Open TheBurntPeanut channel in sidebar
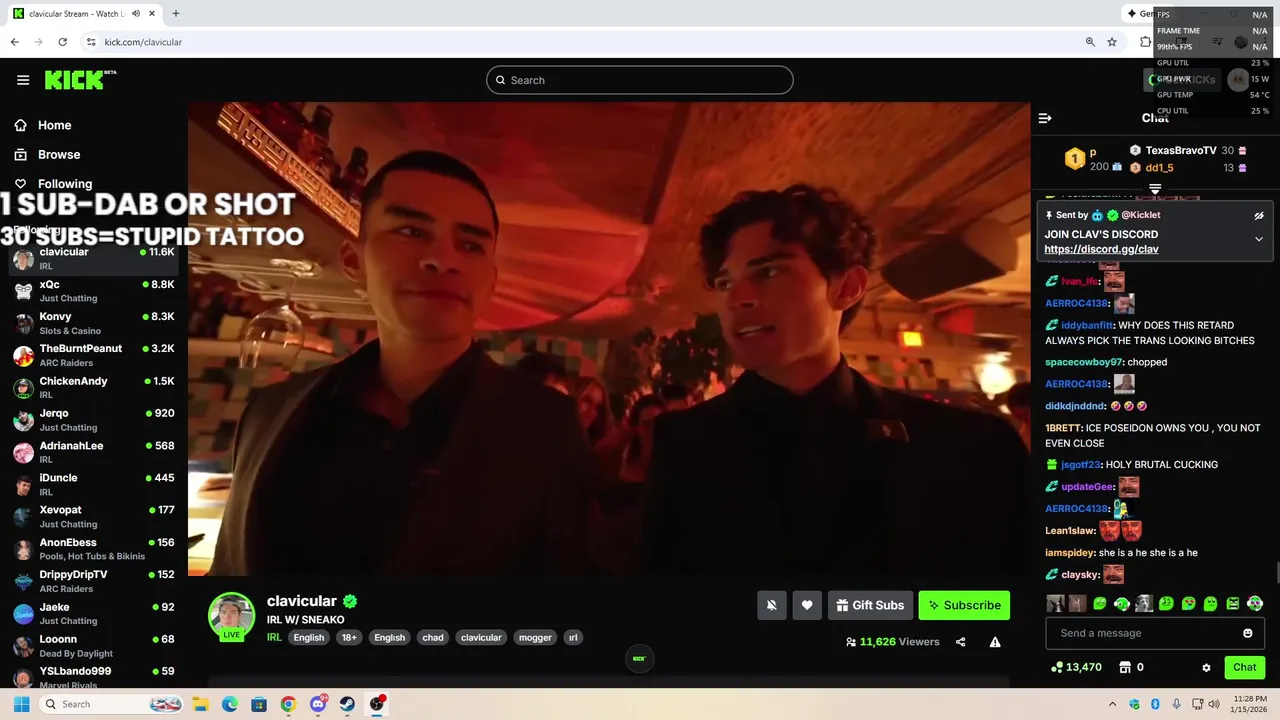This screenshot has height=720, width=1280. pos(94,355)
